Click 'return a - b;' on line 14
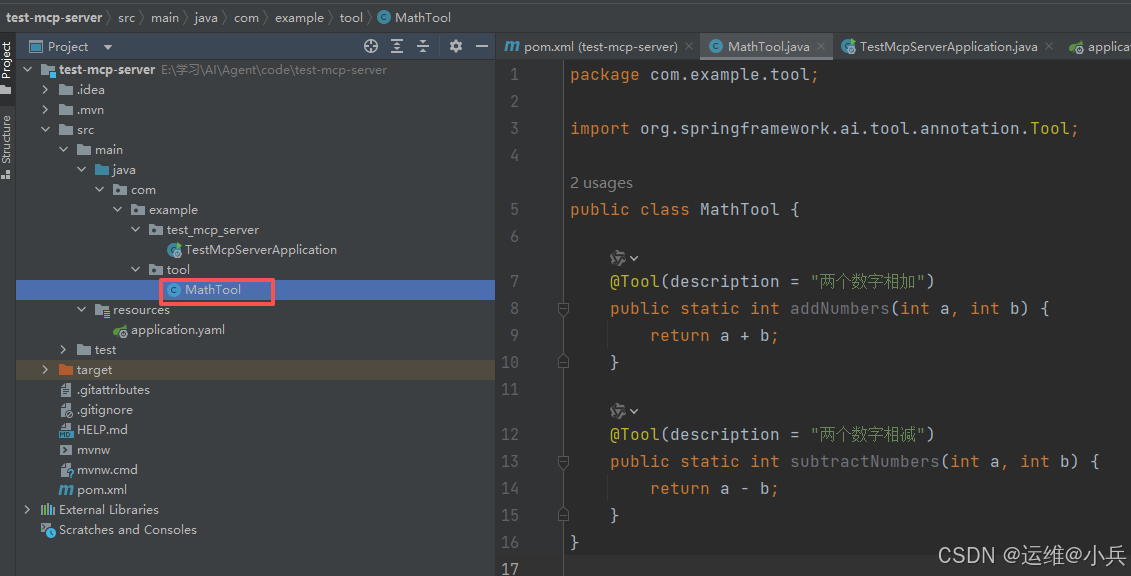Image resolution: width=1131 pixels, height=576 pixels. point(714,489)
